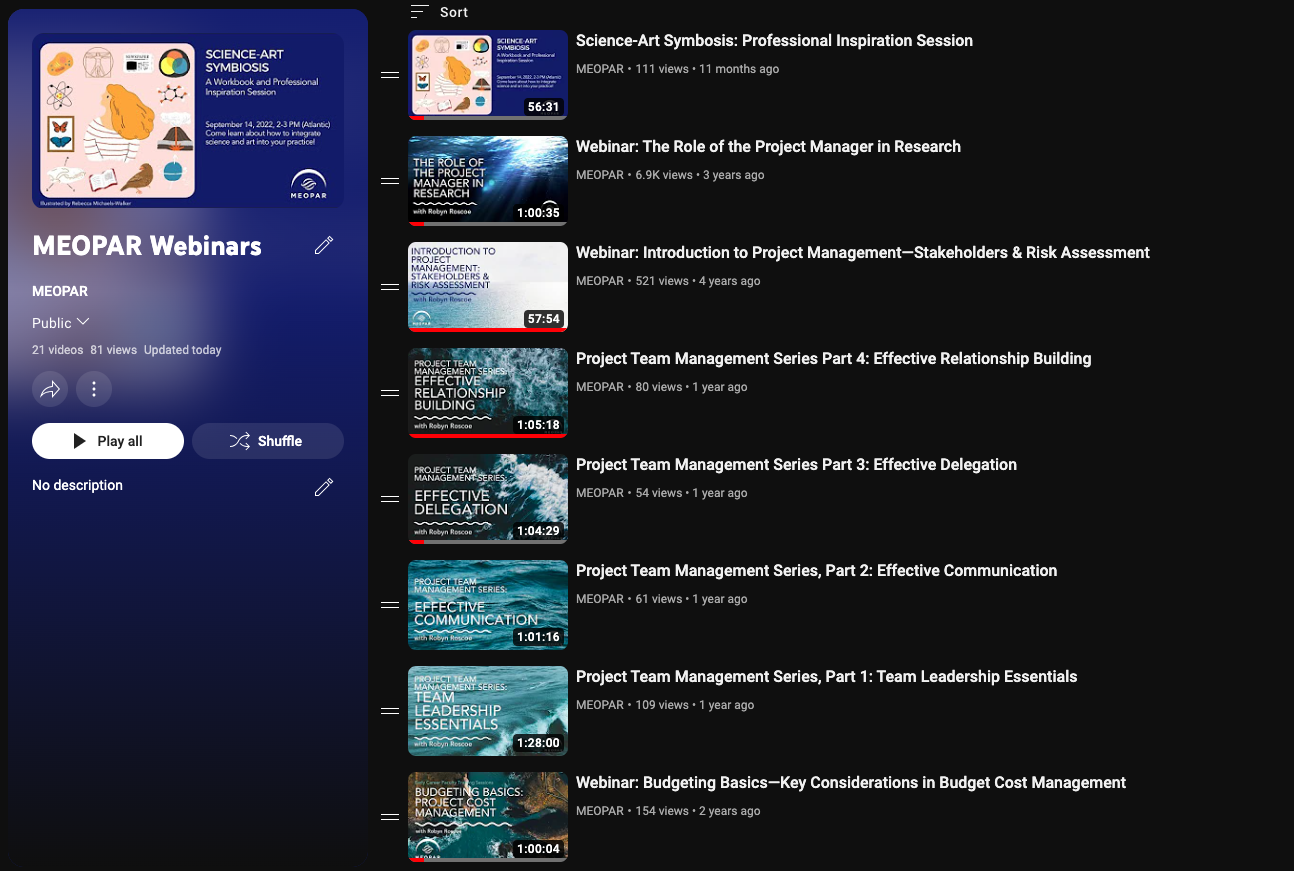The height and width of the screenshot is (871, 1294).
Task: Click the Shuffle button
Action: 268,441
